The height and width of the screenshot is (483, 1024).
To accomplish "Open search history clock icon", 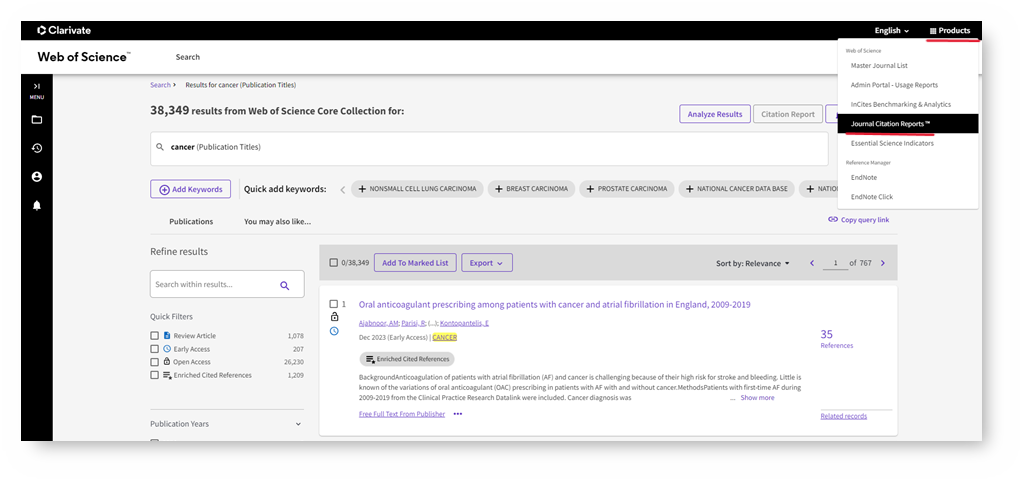I will 37,148.
